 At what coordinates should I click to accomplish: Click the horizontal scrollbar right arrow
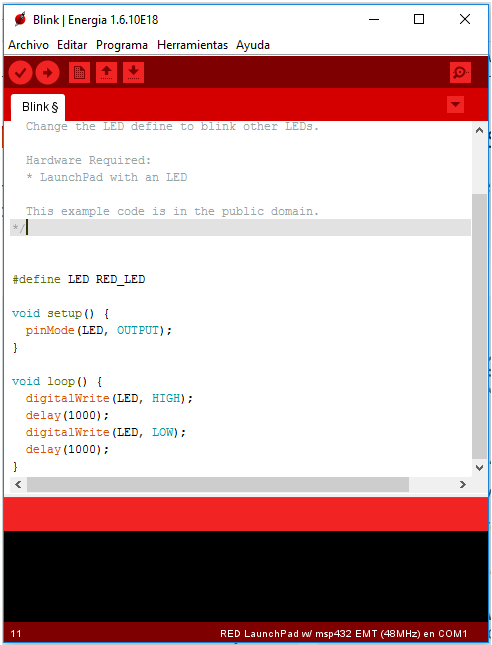pyautogui.click(x=463, y=484)
